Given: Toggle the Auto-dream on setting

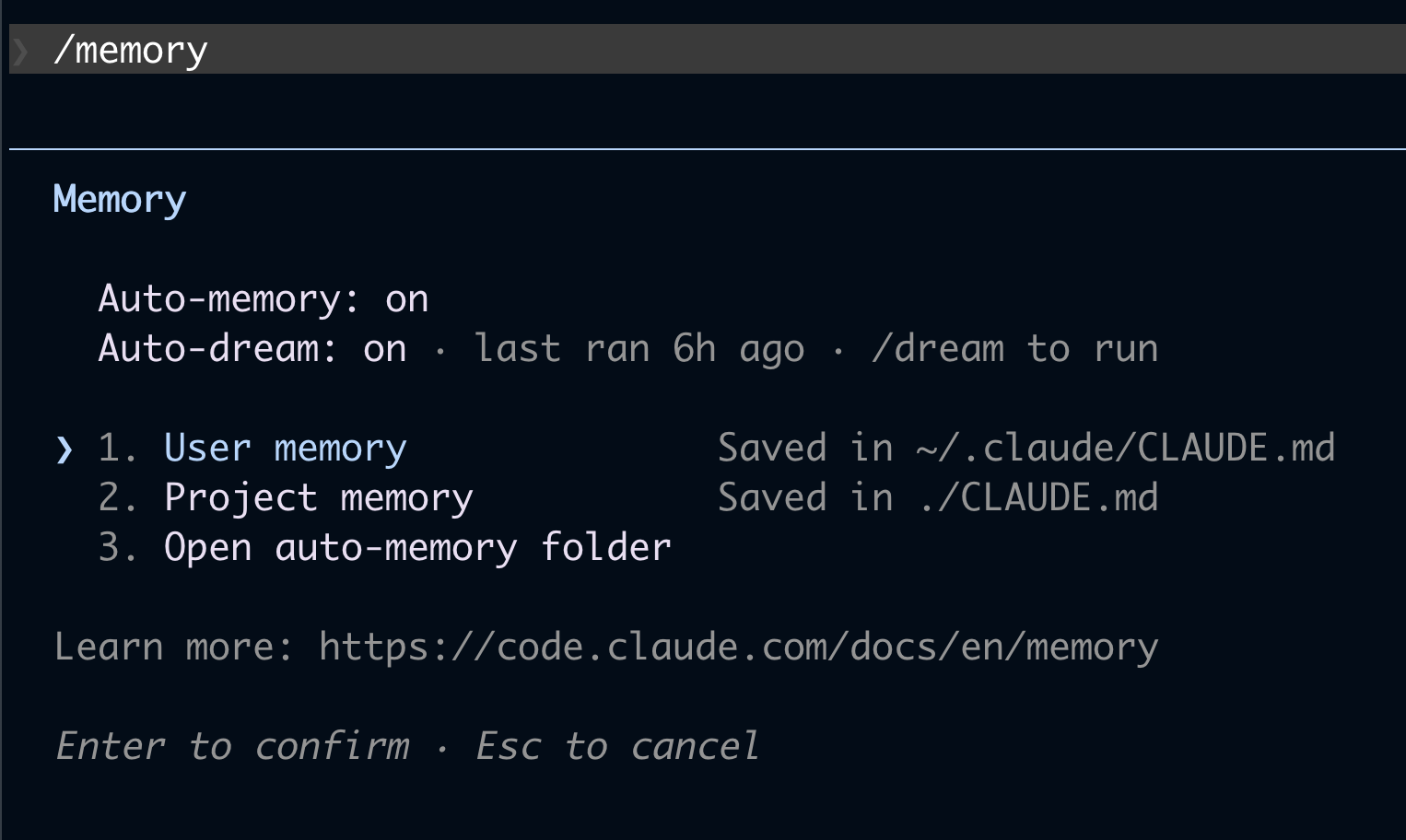Looking at the screenshot, I should coord(252,349).
